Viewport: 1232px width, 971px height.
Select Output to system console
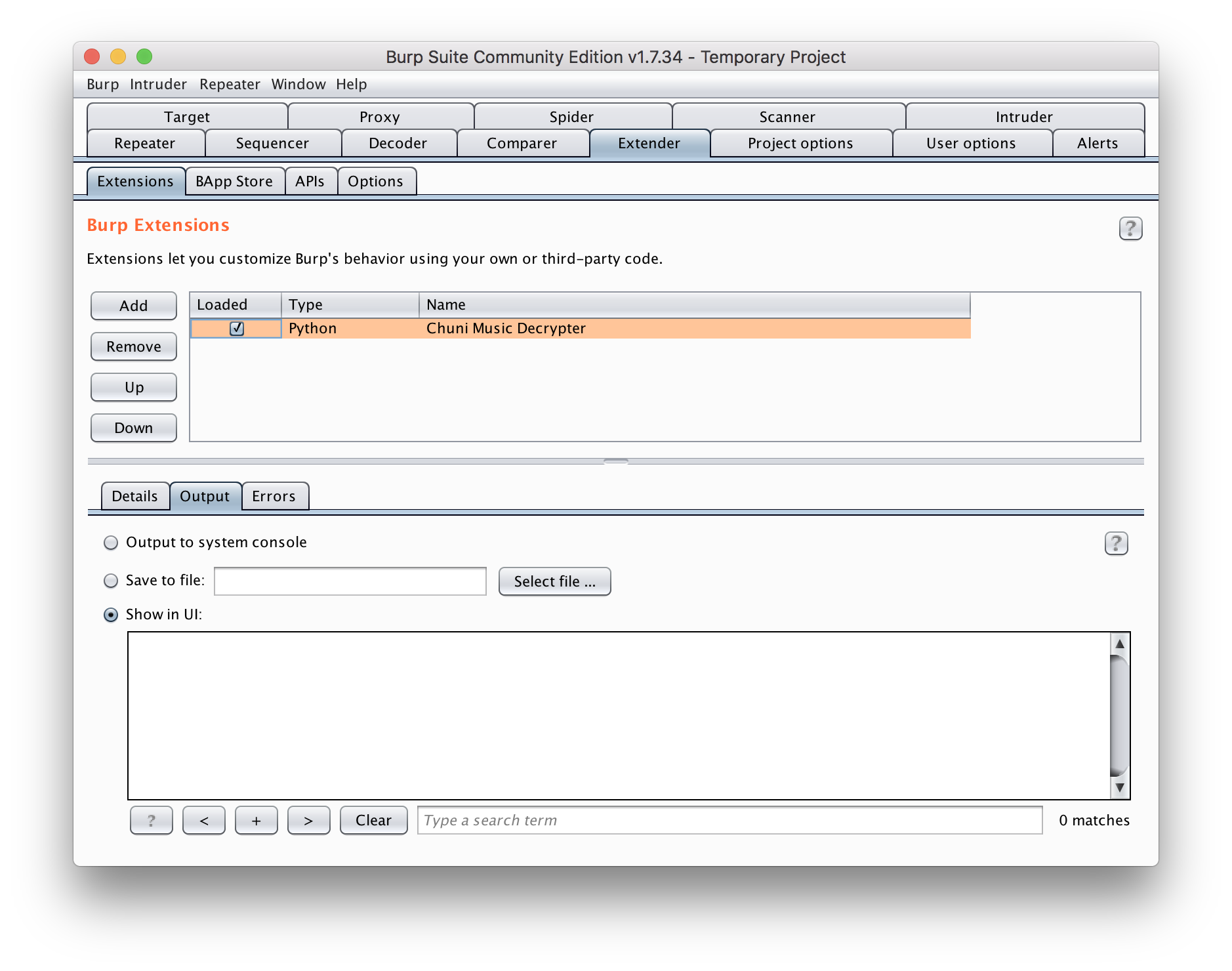tap(111, 543)
